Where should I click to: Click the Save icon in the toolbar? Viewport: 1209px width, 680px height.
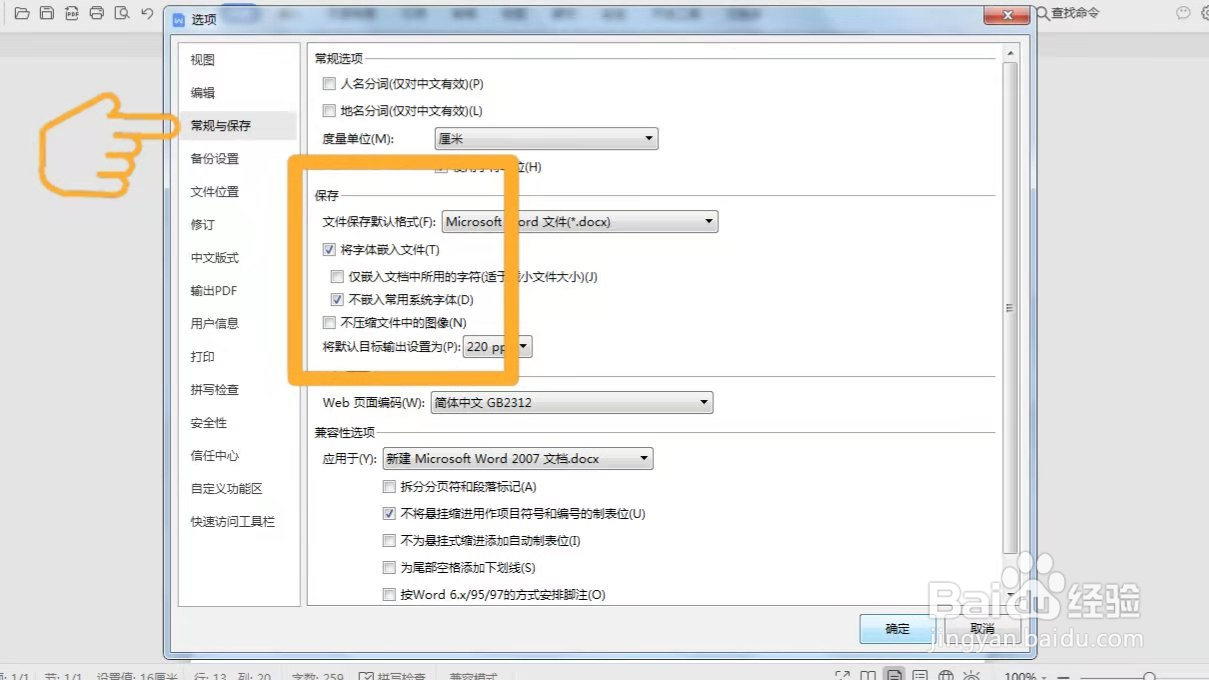46,13
